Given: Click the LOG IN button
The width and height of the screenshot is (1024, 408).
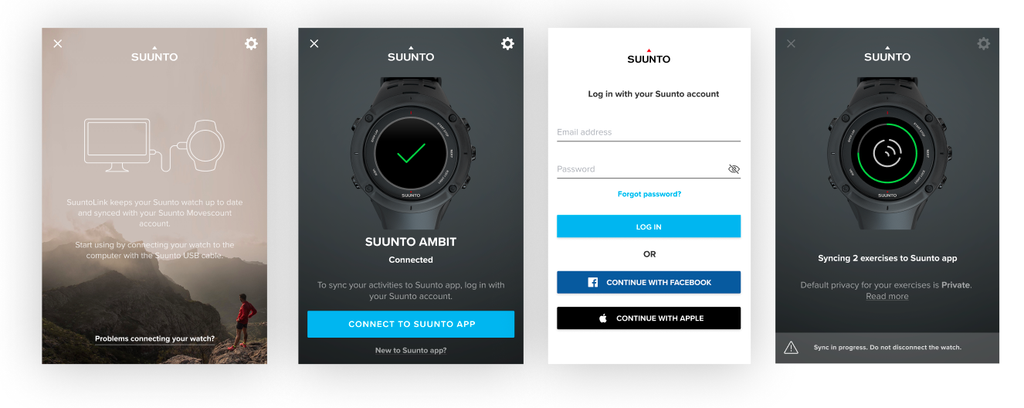Looking at the screenshot, I should [648, 227].
